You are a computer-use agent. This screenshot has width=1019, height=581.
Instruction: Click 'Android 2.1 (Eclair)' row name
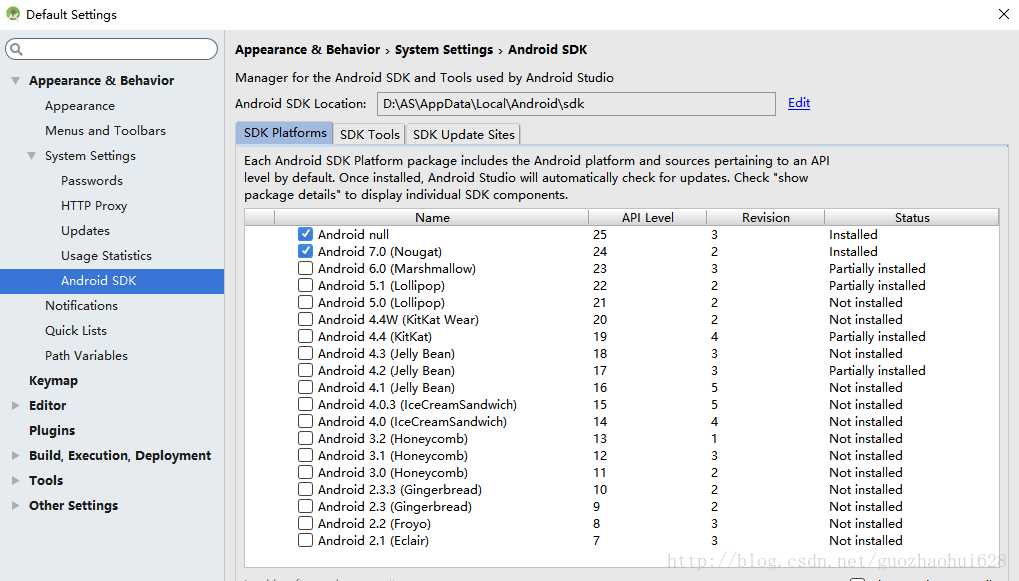click(373, 541)
